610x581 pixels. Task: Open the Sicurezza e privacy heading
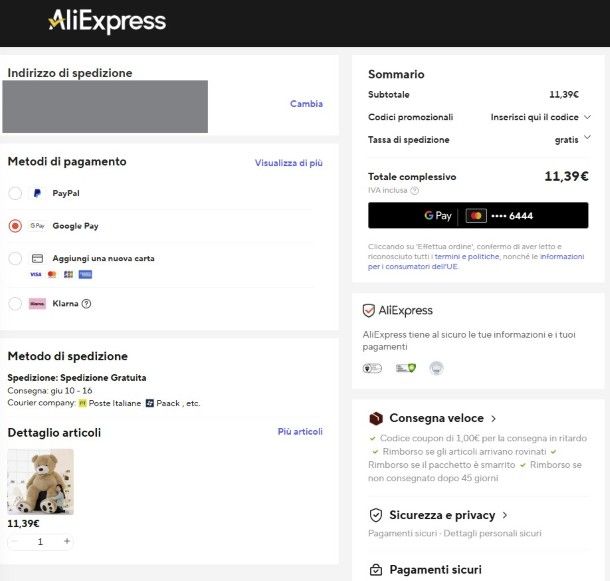click(442, 515)
